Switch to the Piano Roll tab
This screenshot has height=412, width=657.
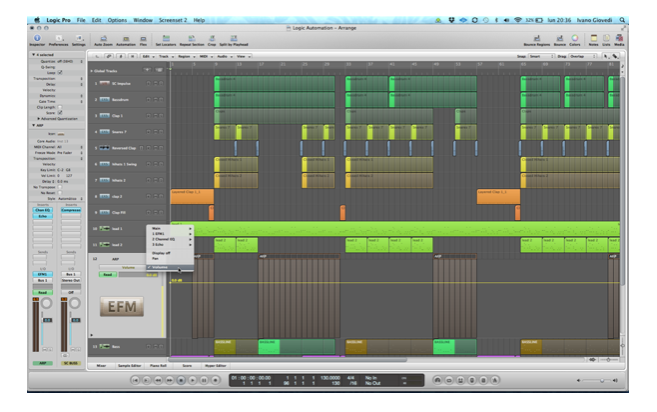(158, 366)
